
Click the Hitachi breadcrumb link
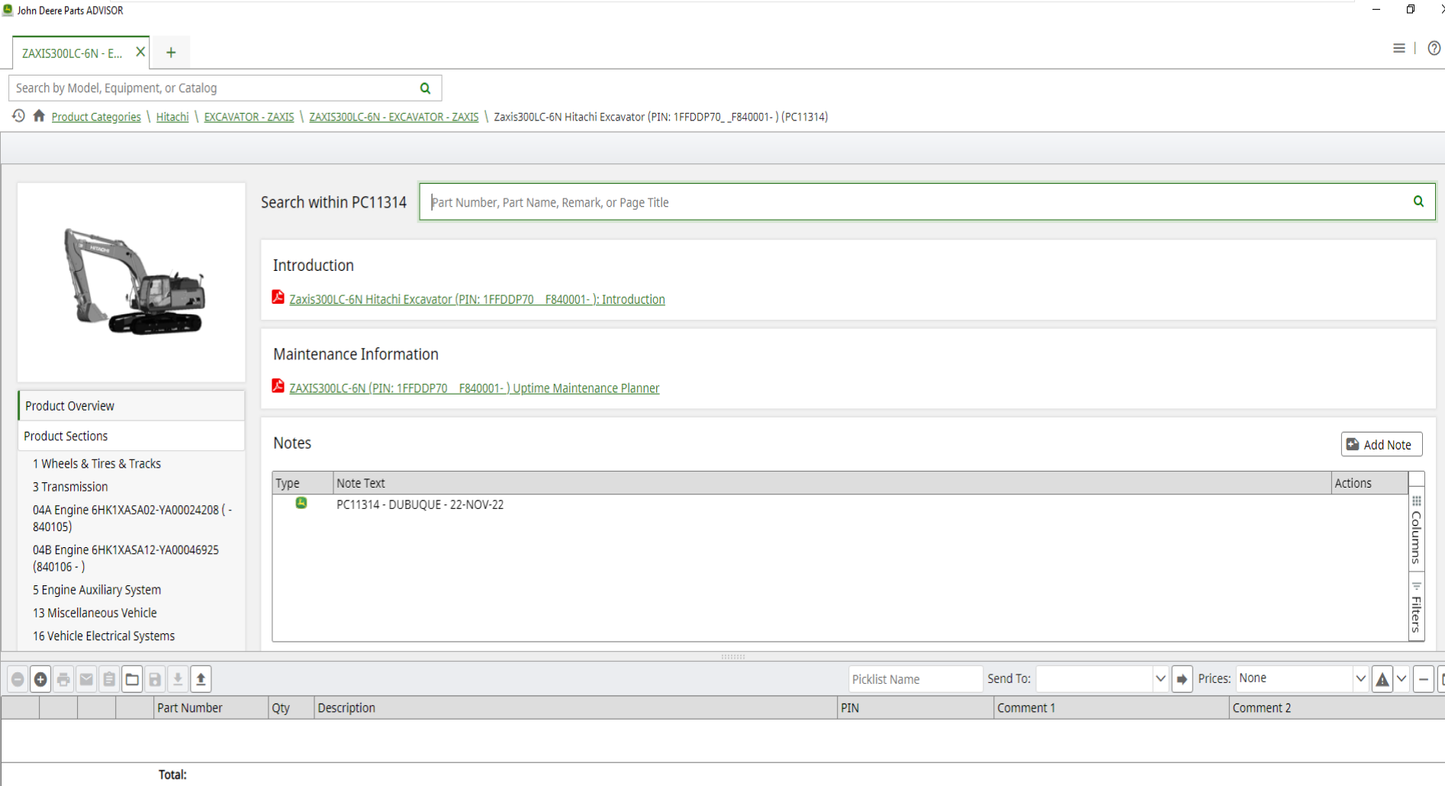point(172,117)
